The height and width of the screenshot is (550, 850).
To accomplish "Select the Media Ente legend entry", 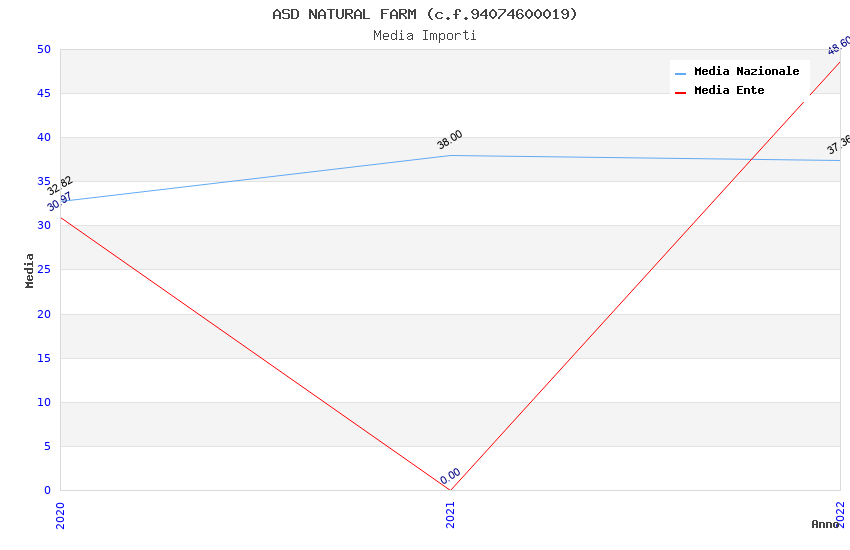I will [x=729, y=91].
